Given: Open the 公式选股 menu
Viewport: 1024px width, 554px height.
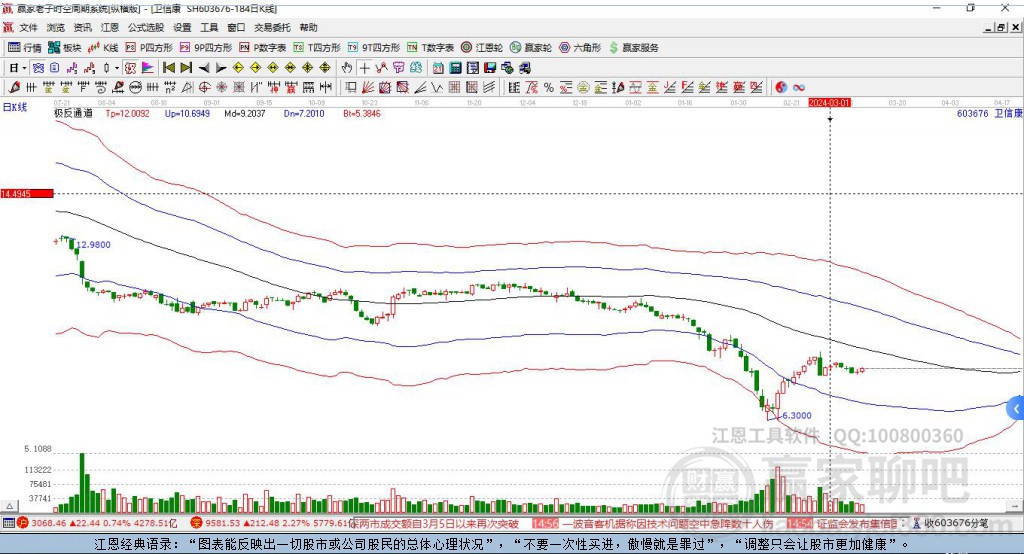Looking at the screenshot, I should point(146,27).
